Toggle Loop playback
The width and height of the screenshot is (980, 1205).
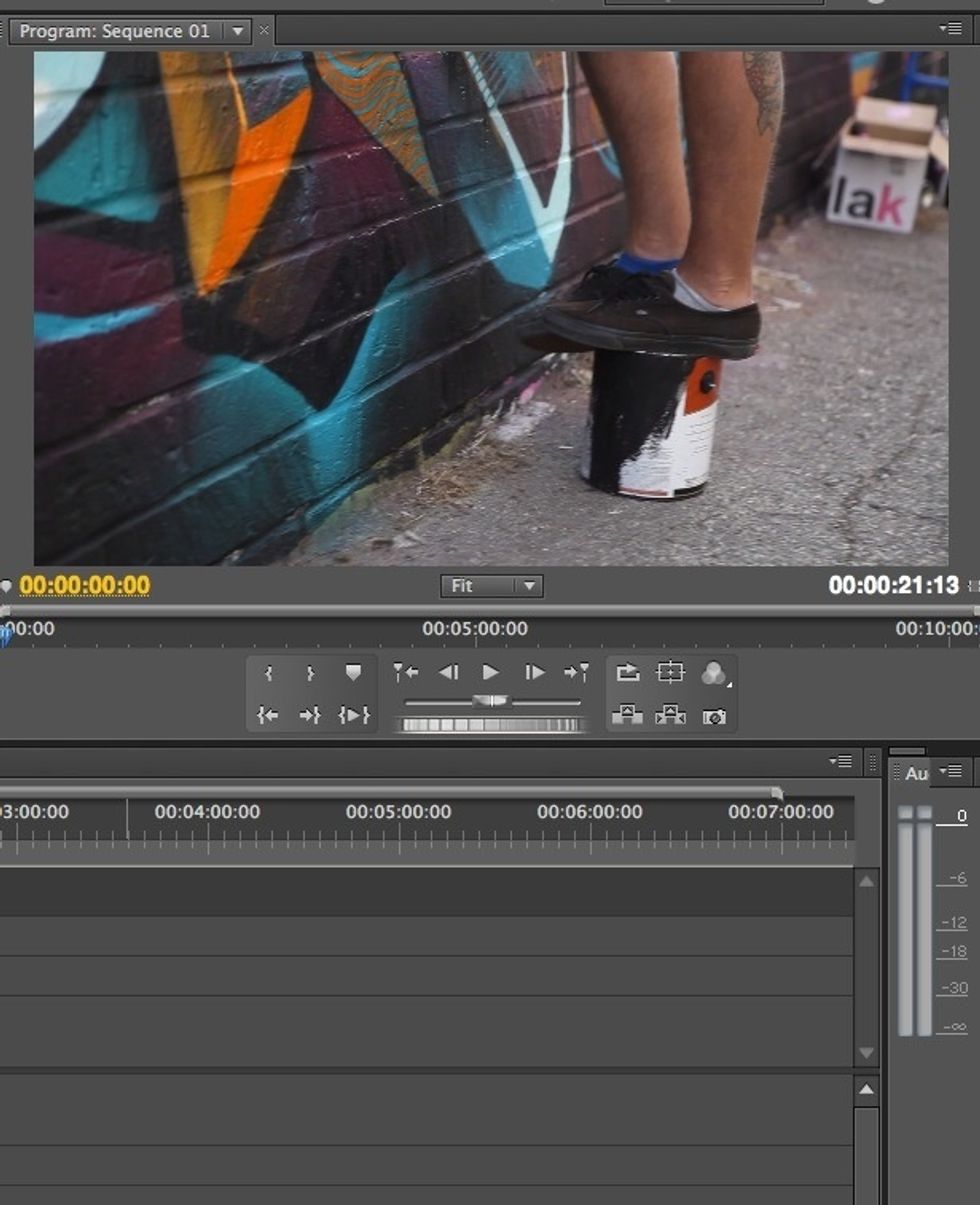click(628, 672)
